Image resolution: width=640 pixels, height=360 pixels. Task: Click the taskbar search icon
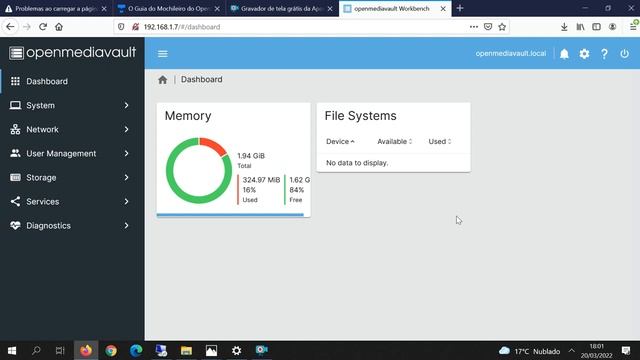pyautogui.click(x=36, y=351)
